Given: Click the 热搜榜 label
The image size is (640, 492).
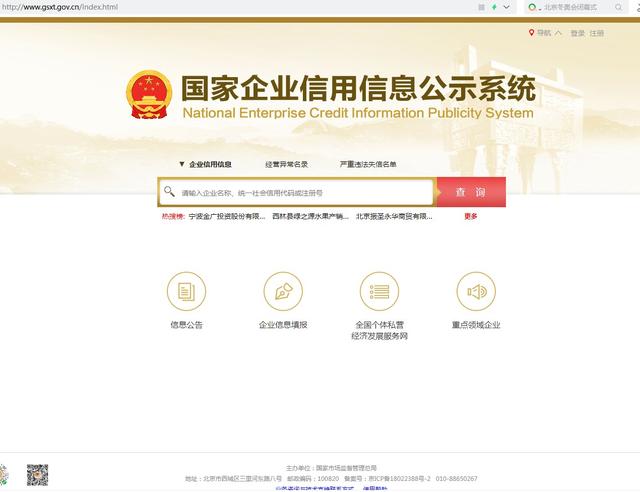Looking at the screenshot, I should 173,216.
